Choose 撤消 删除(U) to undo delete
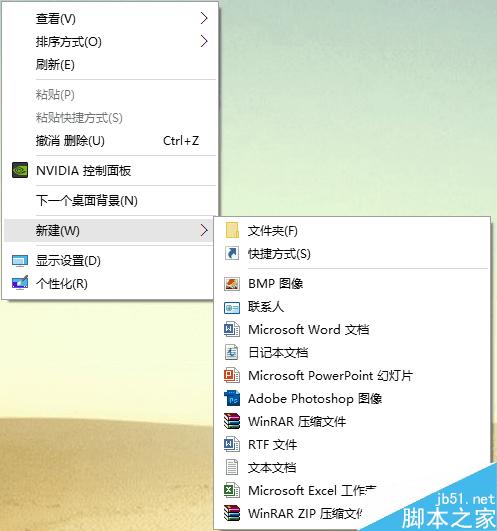The image size is (497, 531). point(110,141)
